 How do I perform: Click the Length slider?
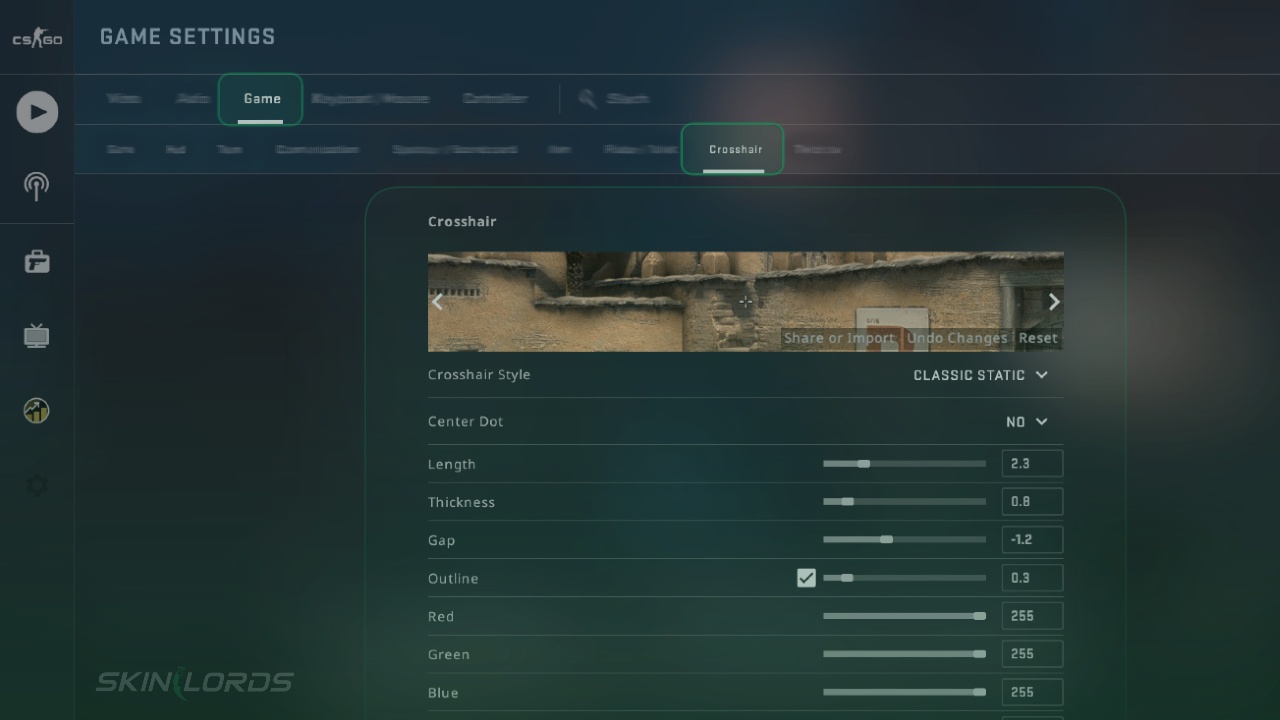click(x=904, y=464)
